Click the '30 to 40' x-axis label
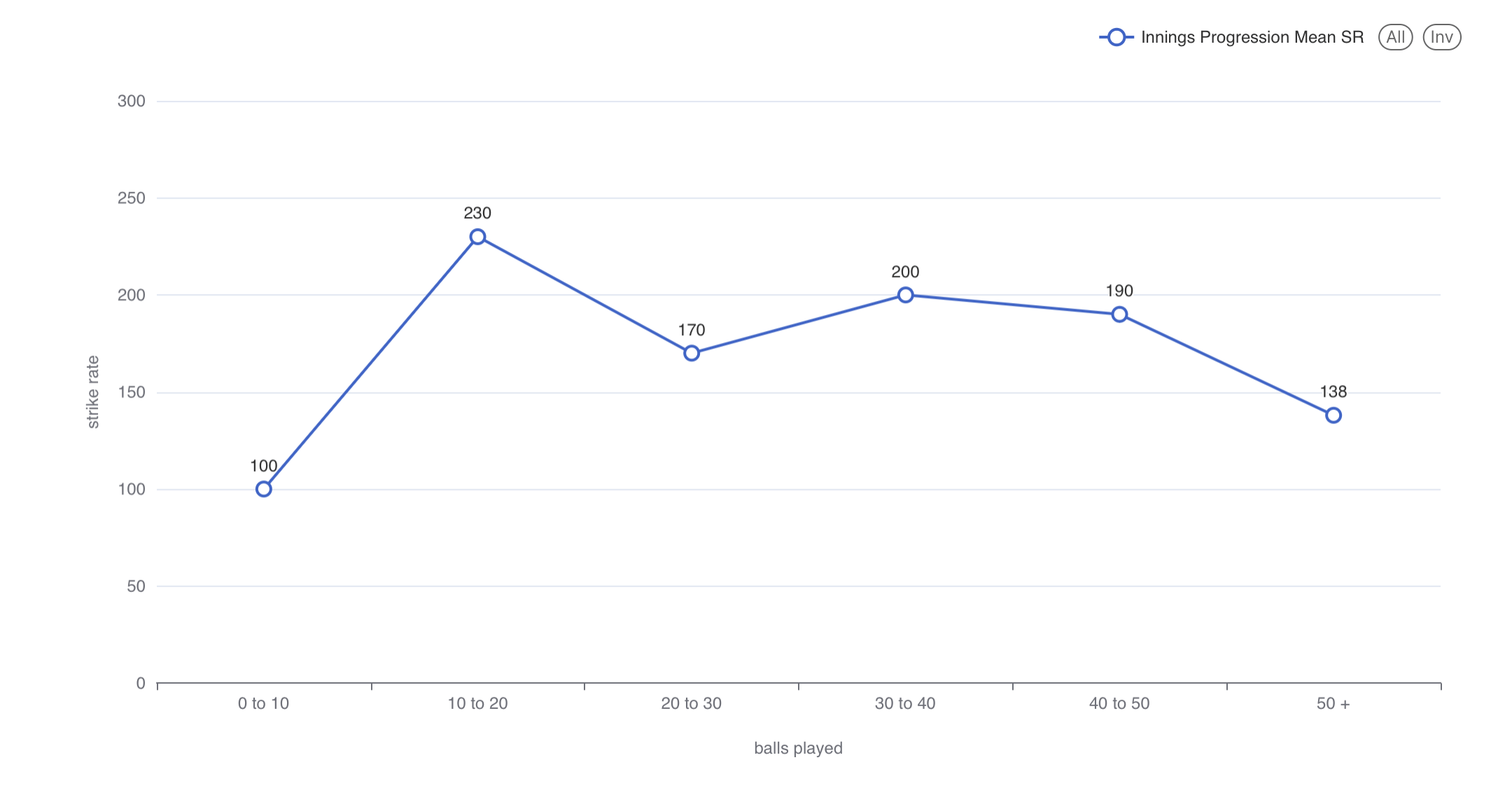 pos(905,703)
